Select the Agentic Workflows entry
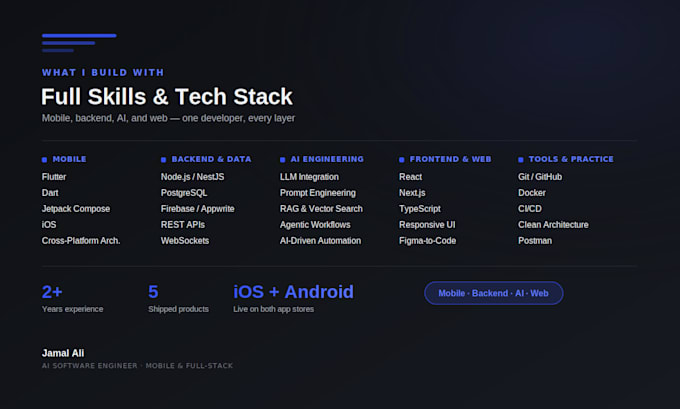The width and height of the screenshot is (680, 409). click(x=315, y=225)
